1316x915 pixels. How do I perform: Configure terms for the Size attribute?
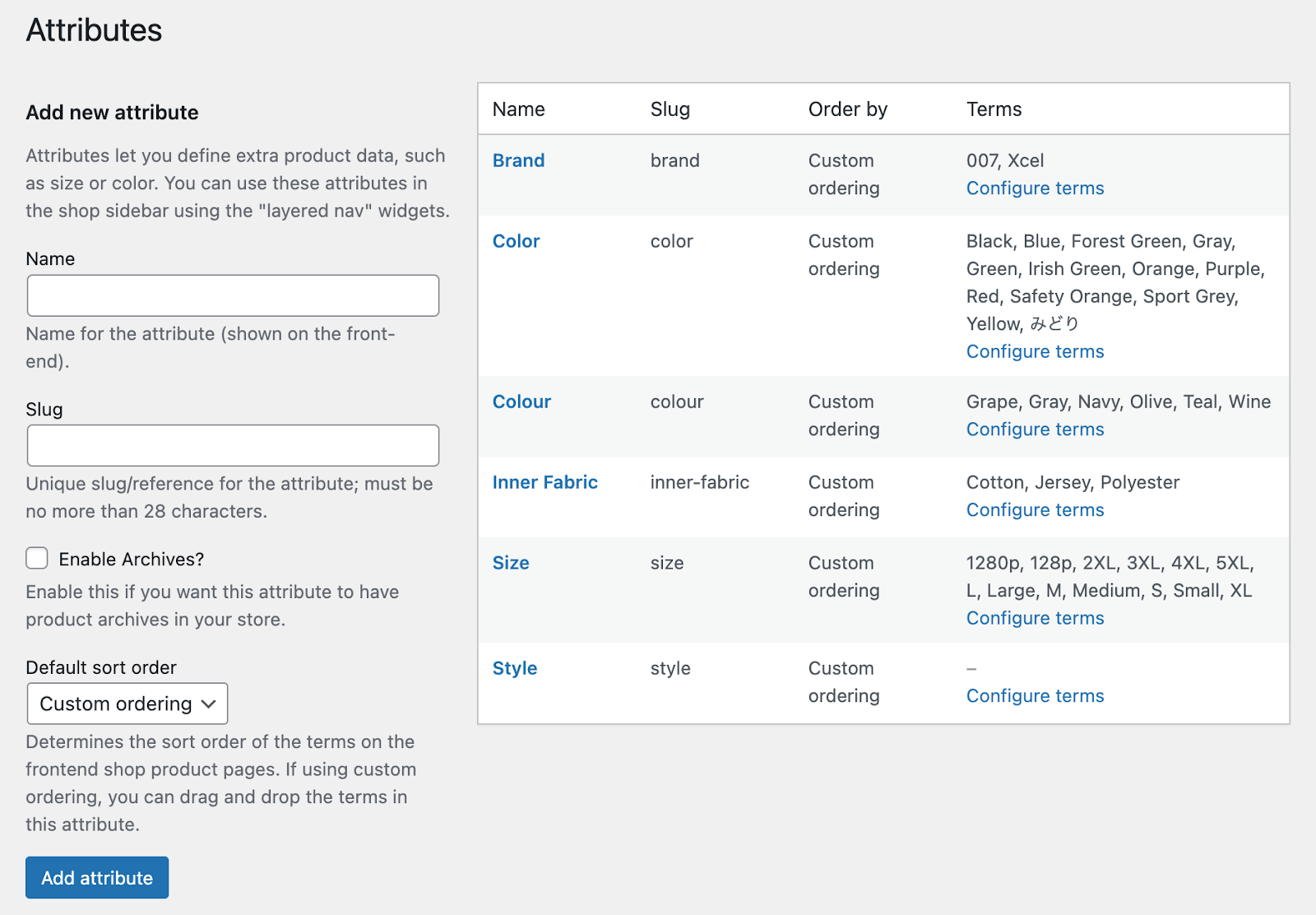pos(1035,618)
